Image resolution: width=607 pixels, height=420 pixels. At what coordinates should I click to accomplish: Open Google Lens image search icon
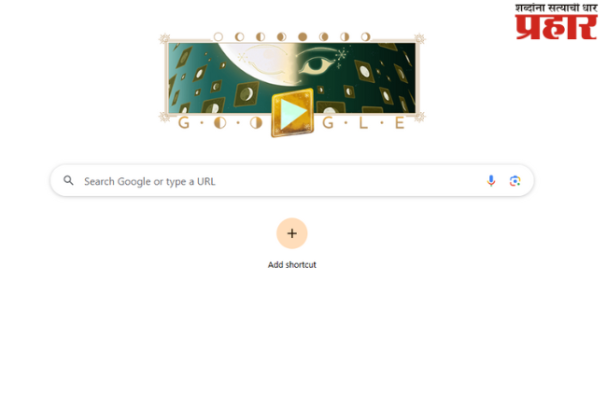(x=514, y=181)
